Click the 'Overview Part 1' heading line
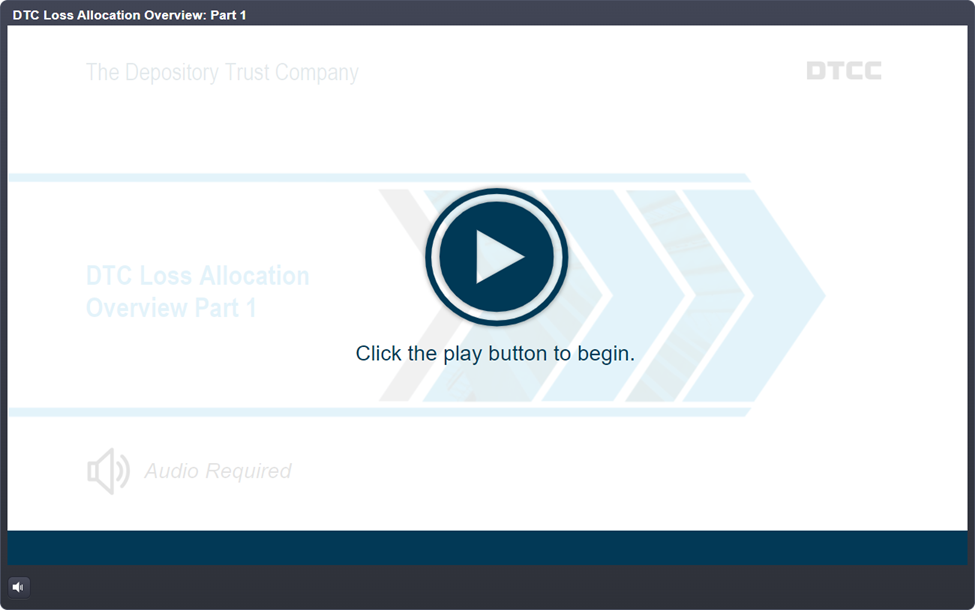This screenshot has height=610, width=975. (171, 308)
